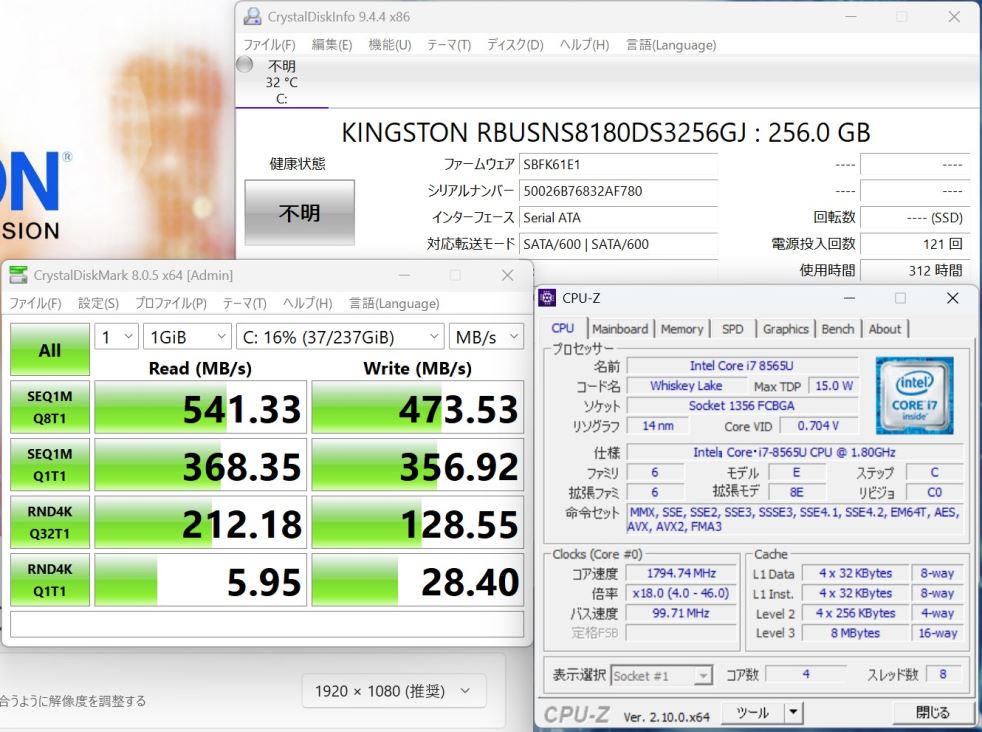The image size is (982, 732).
Task: Open the drive dropdown showing C: 16%
Action: point(340,337)
